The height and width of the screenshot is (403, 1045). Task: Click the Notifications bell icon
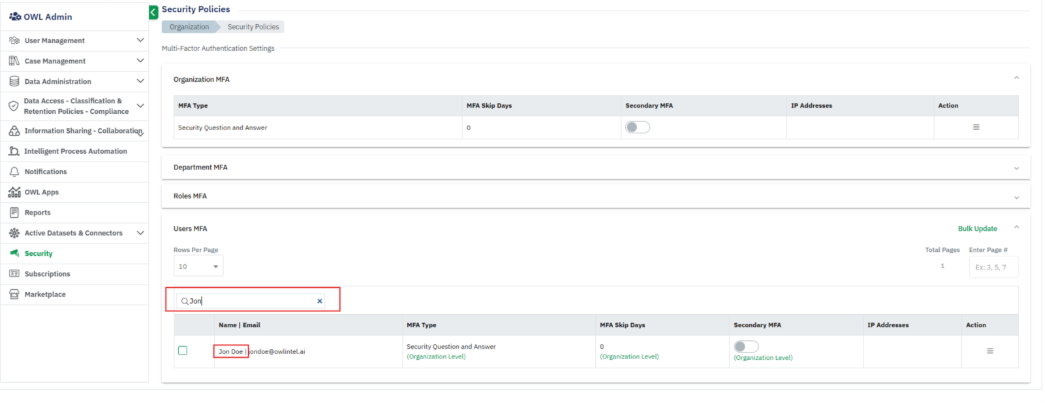14,172
